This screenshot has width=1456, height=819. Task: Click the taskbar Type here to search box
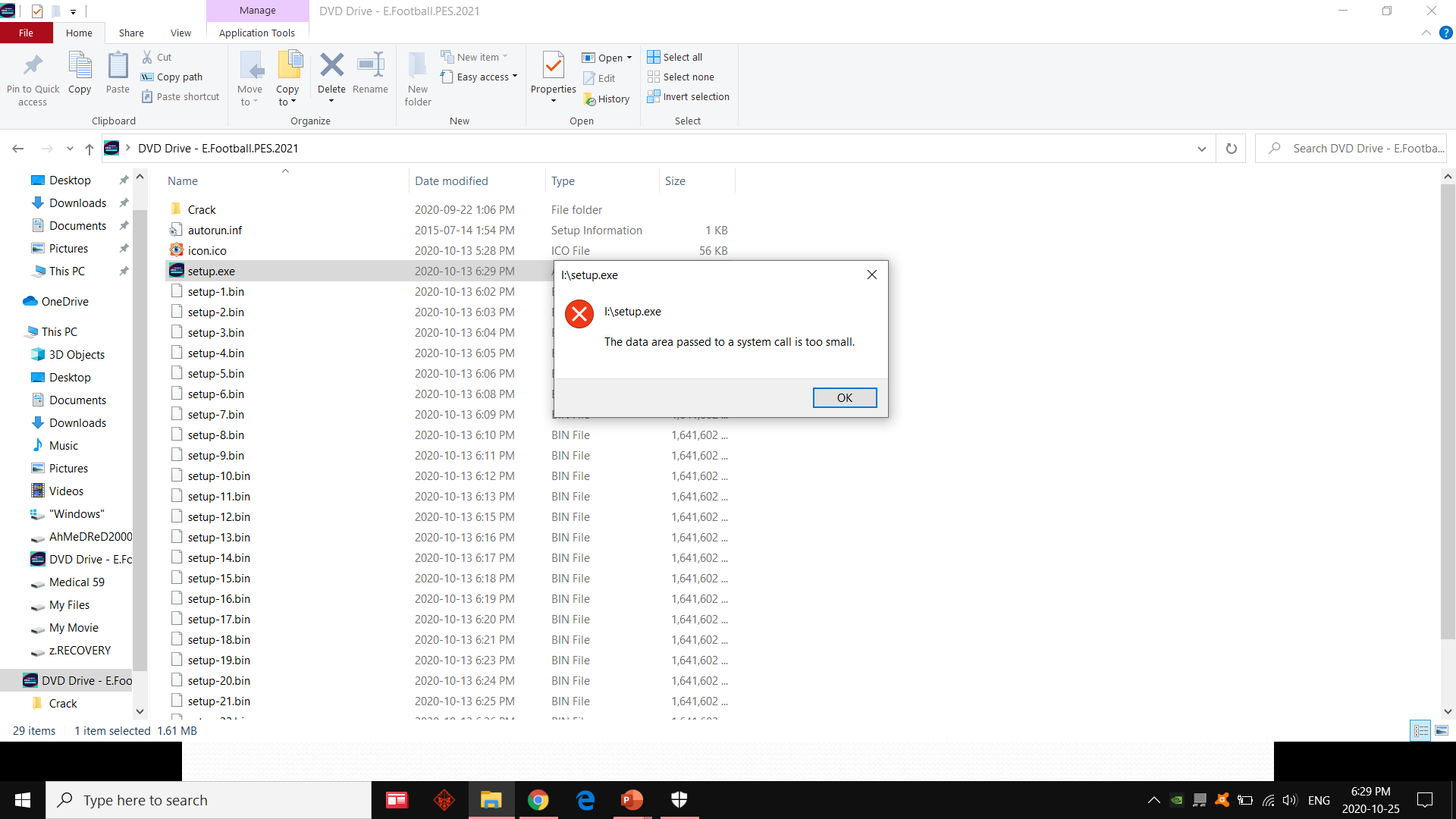[209, 800]
